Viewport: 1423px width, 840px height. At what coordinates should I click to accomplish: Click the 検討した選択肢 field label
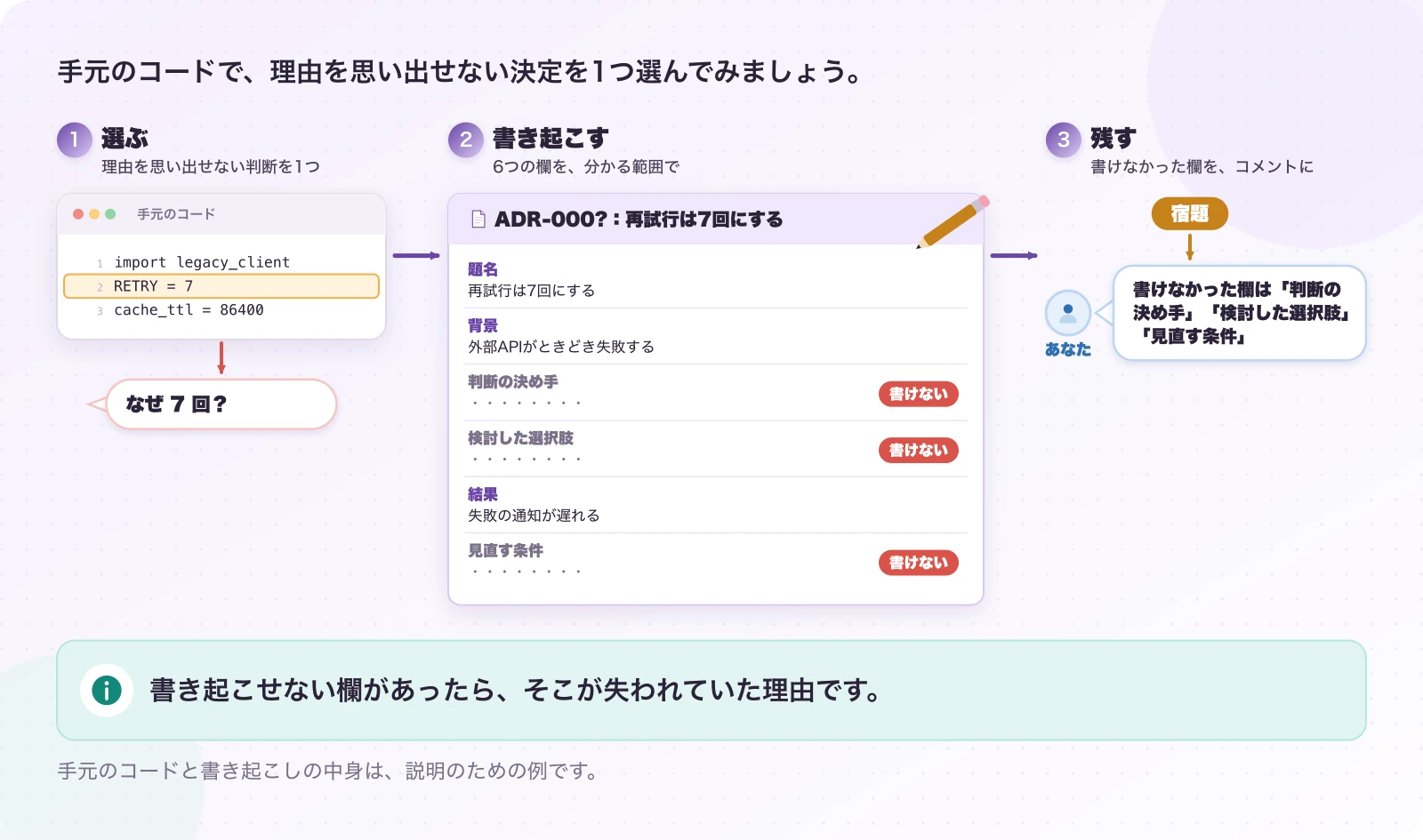(x=520, y=437)
